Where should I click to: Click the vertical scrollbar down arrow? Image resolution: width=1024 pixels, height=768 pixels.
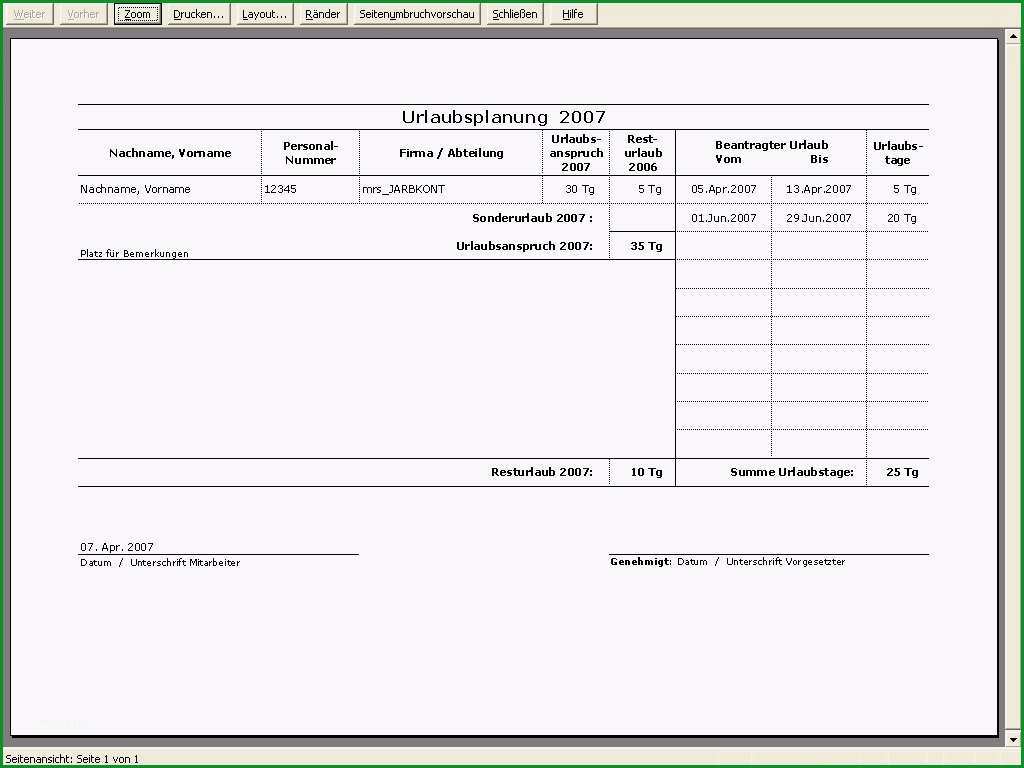click(1014, 740)
